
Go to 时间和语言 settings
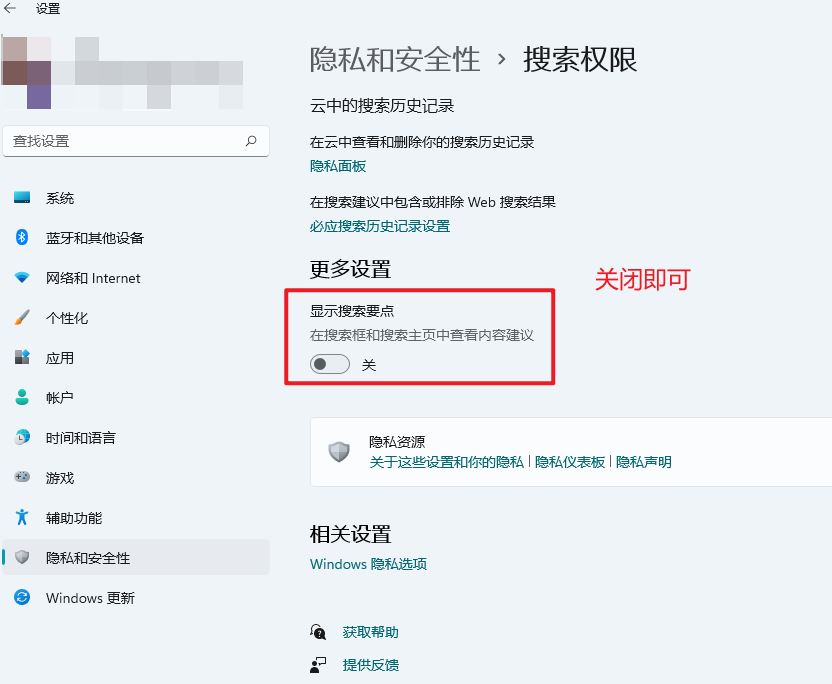[x=80, y=438]
